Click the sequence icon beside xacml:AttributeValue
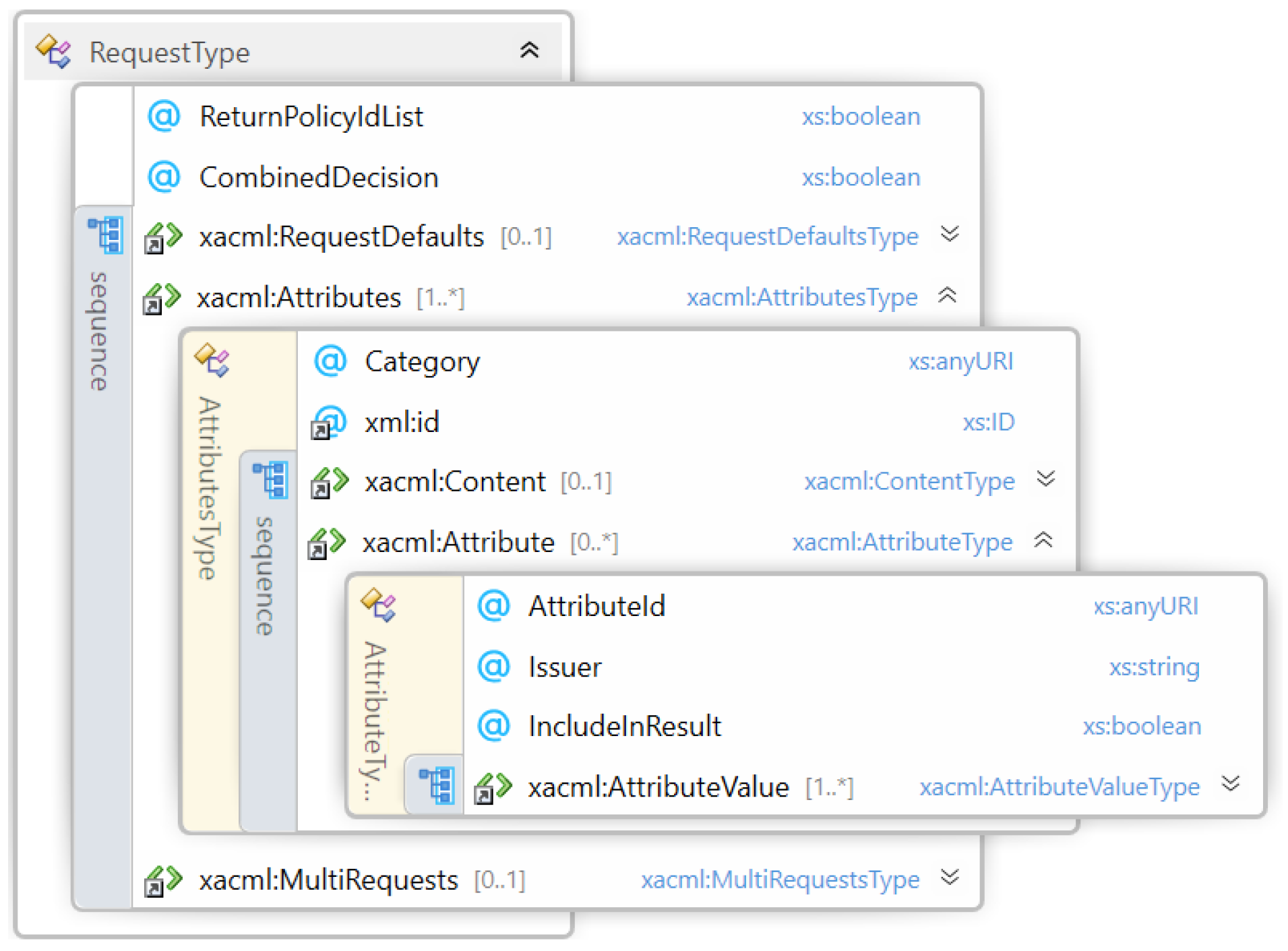 [x=436, y=785]
